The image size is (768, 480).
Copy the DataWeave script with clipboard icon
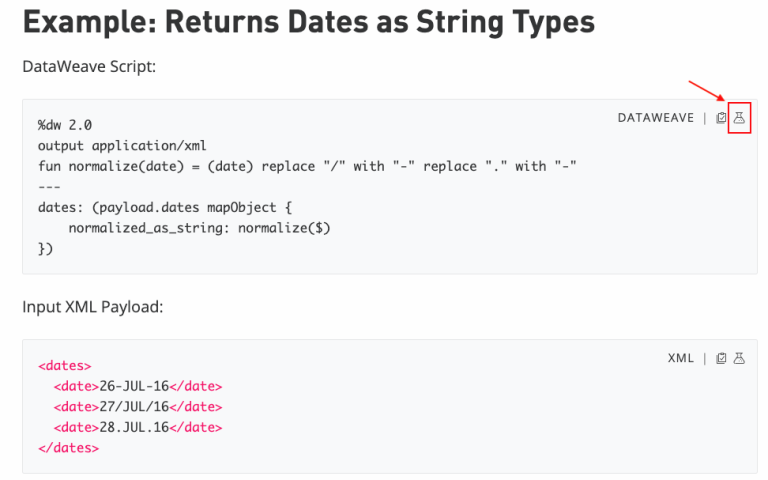(x=721, y=118)
